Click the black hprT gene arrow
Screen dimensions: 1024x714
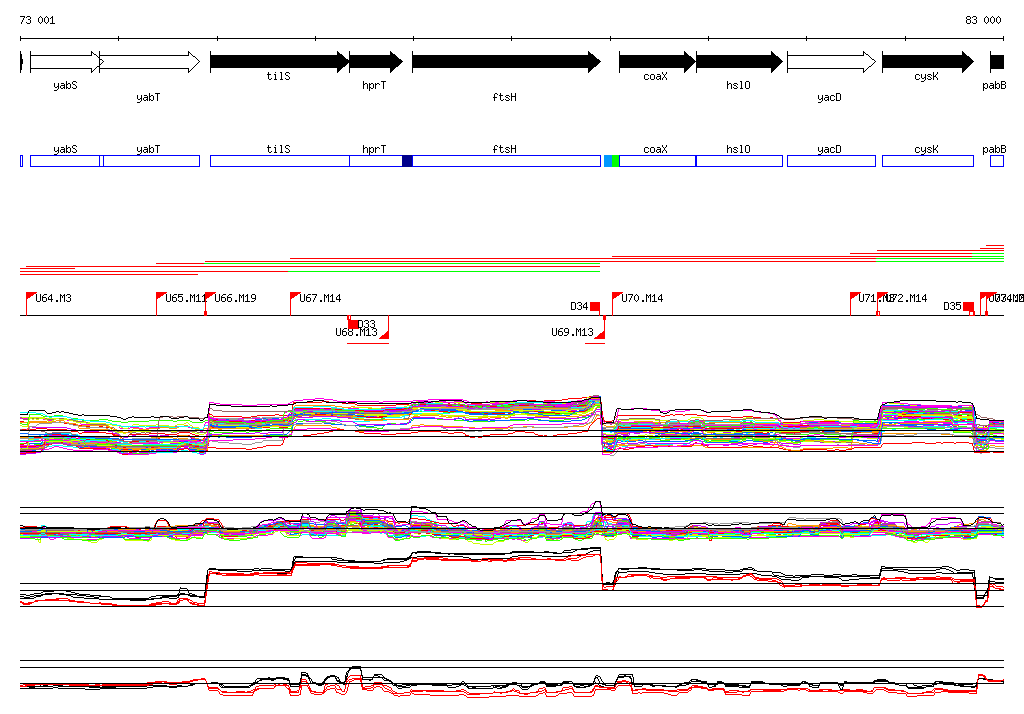click(x=376, y=62)
